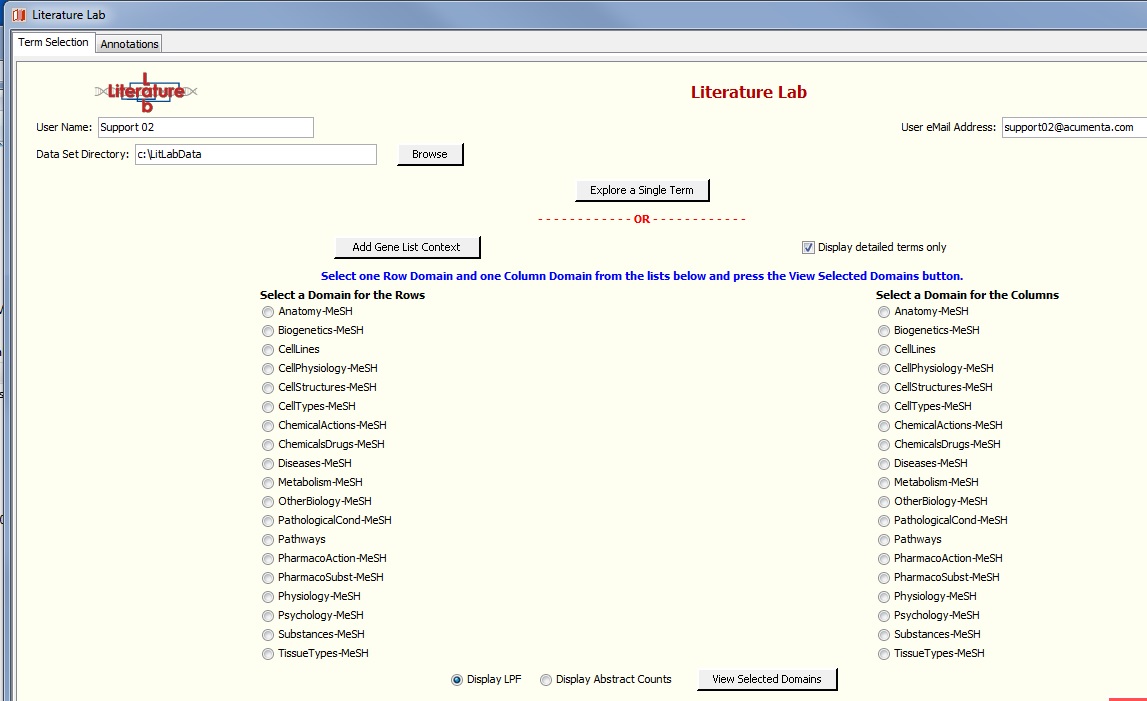Select ChemicalActions-MeSH for the Rows
Viewport: 1147px width, 701px height.
(x=268, y=426)
